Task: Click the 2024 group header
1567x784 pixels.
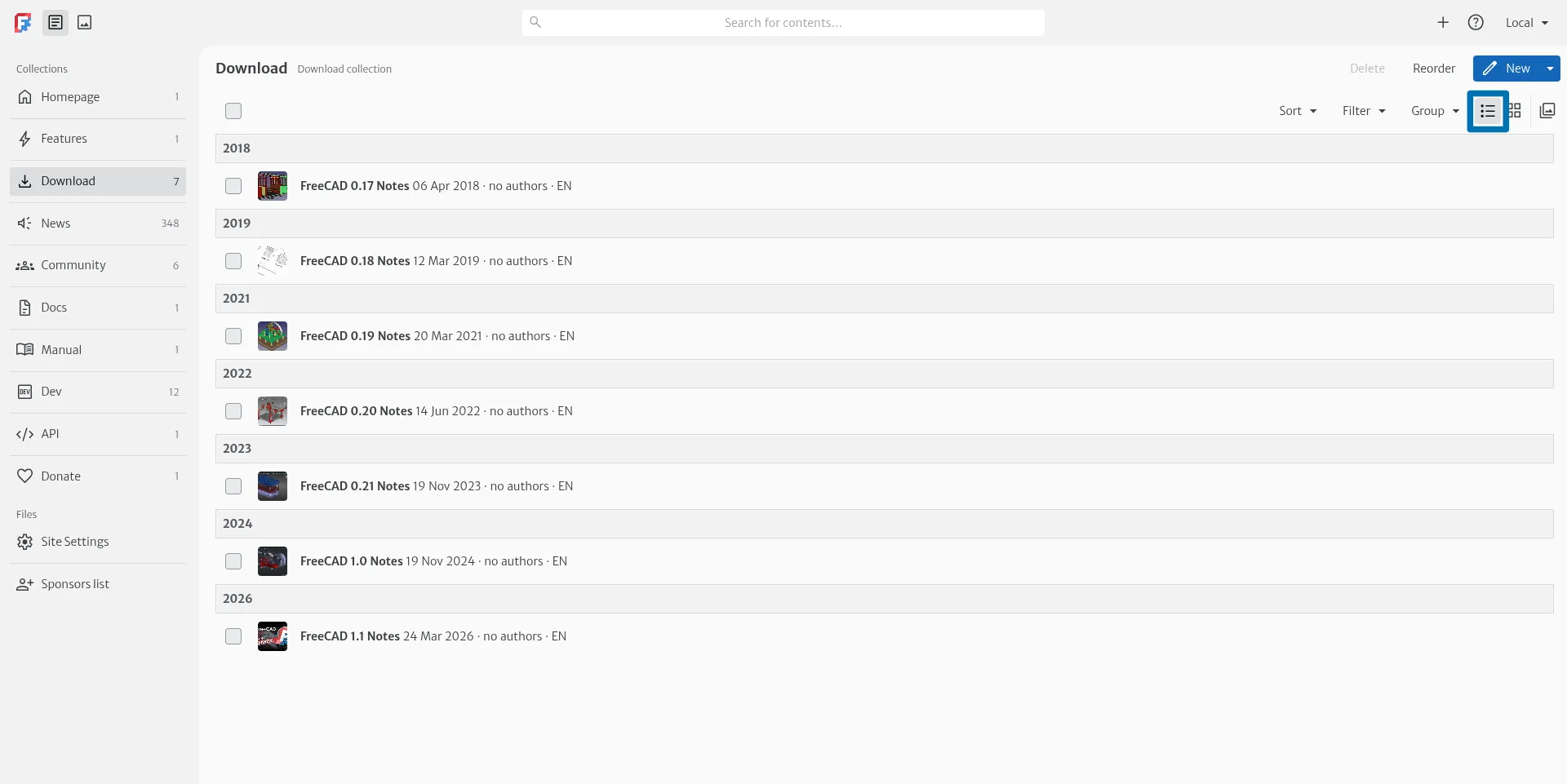Action: pyautogui.click(x=885, y=524)
